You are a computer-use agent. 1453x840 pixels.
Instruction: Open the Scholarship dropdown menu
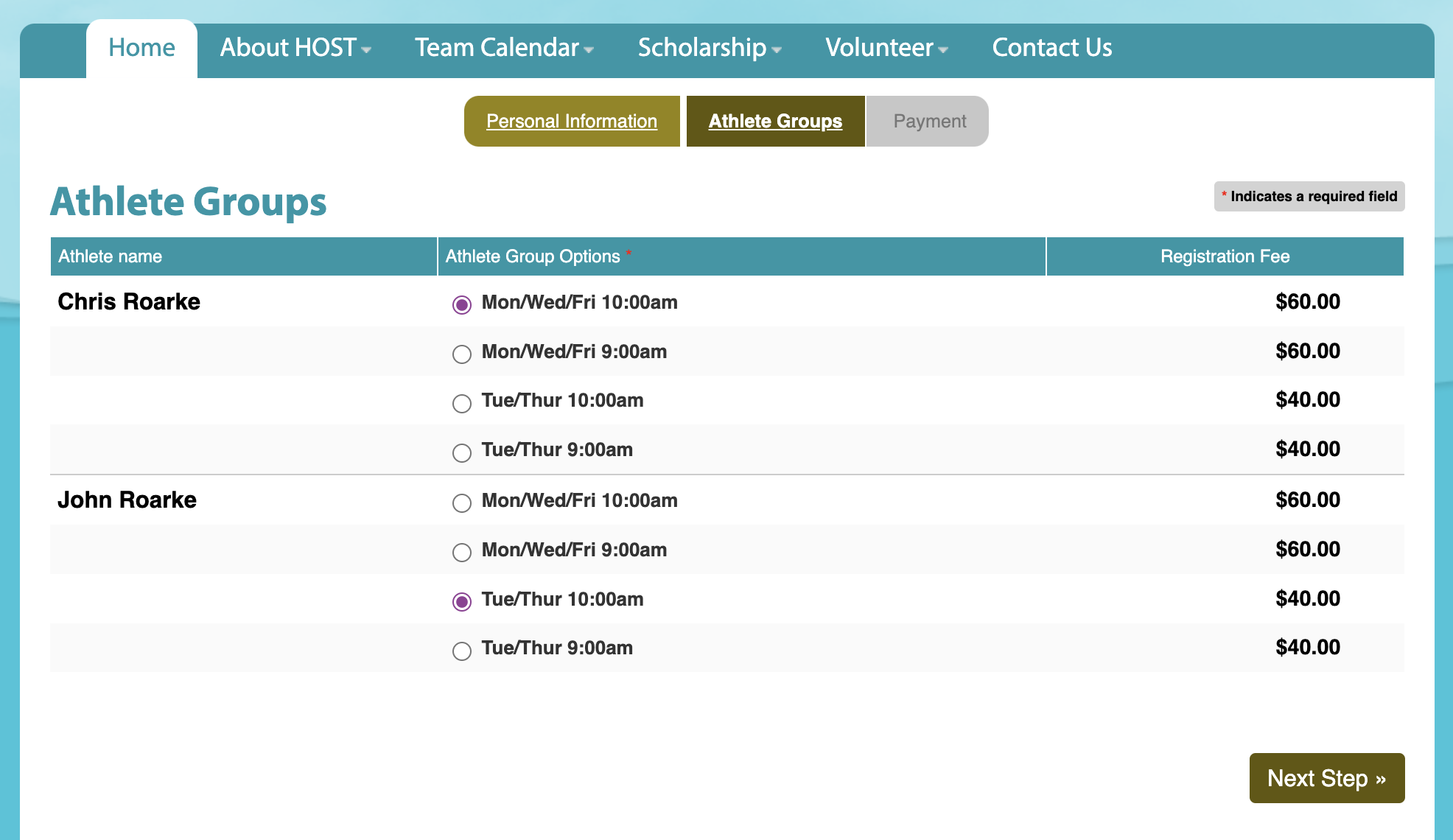[x=710, y=48]
